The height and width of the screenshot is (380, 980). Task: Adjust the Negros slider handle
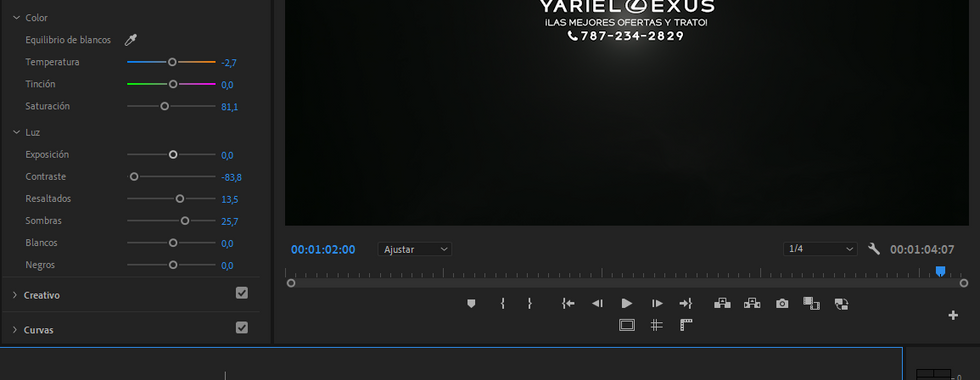pos(173,265)
